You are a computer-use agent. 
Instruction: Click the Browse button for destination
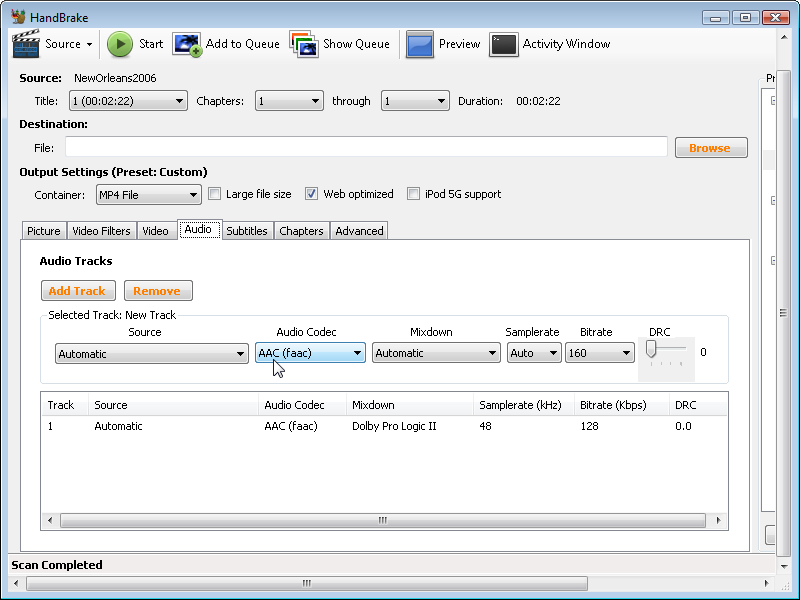711,147
